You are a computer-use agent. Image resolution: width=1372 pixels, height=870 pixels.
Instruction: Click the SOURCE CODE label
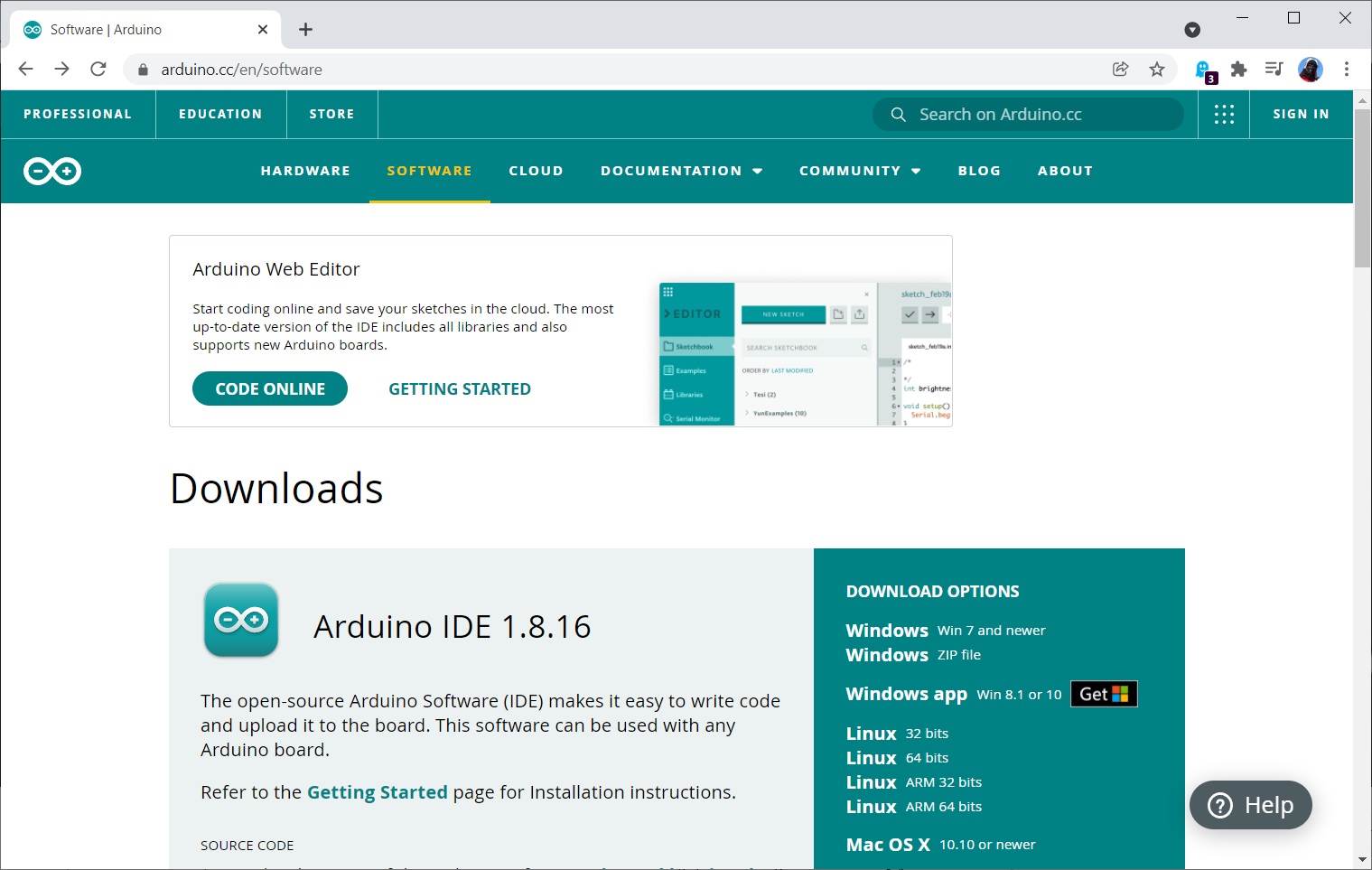pos(247,846)
